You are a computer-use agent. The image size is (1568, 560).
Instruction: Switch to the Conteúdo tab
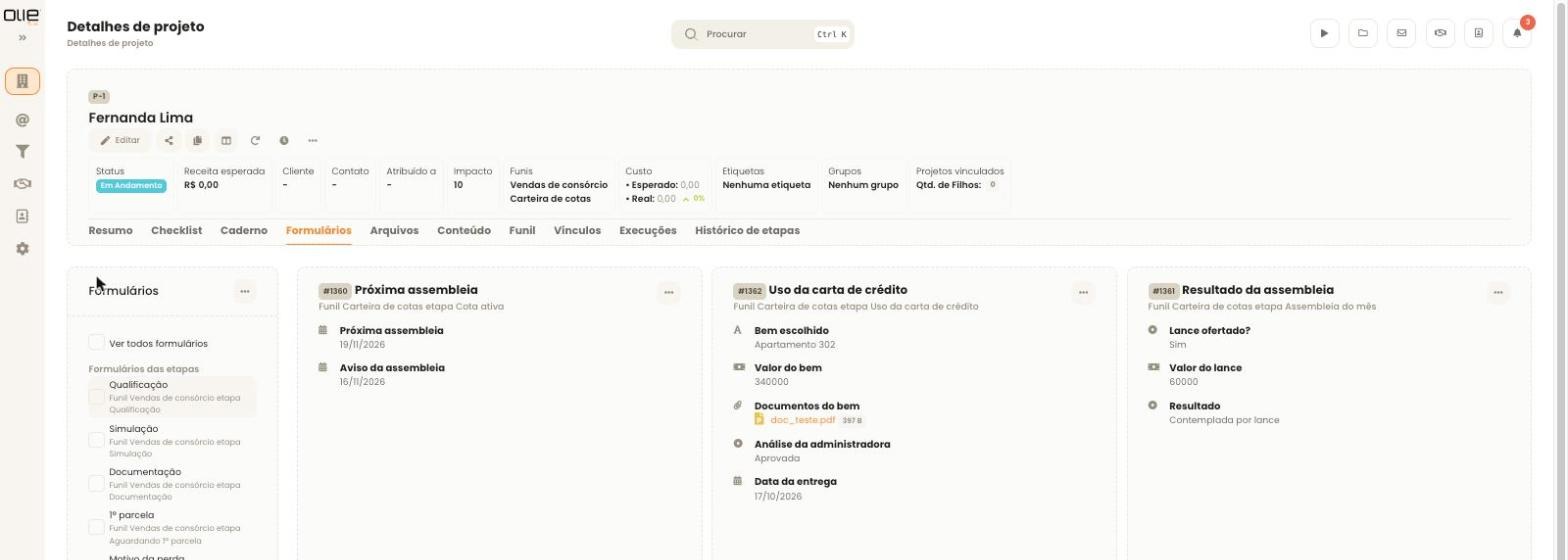pyautogui.click(x=464, y=231)
